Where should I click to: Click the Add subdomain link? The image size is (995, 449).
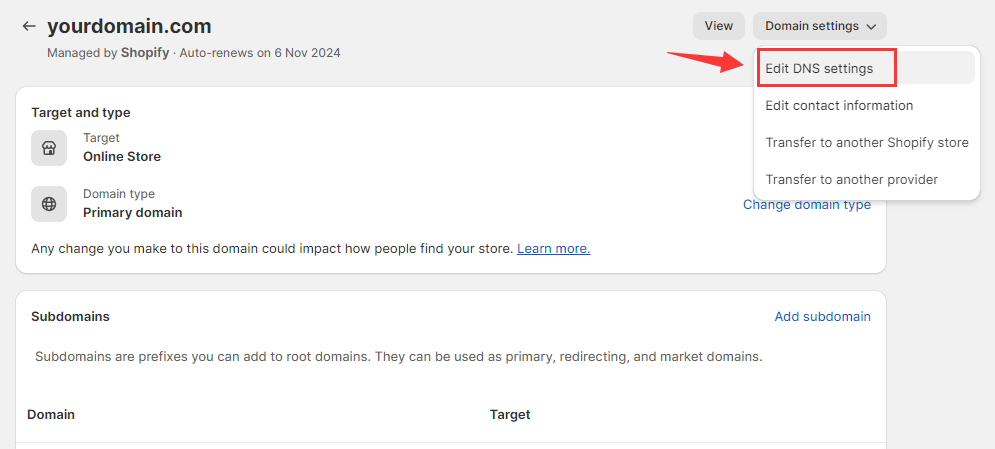[822, 316]
